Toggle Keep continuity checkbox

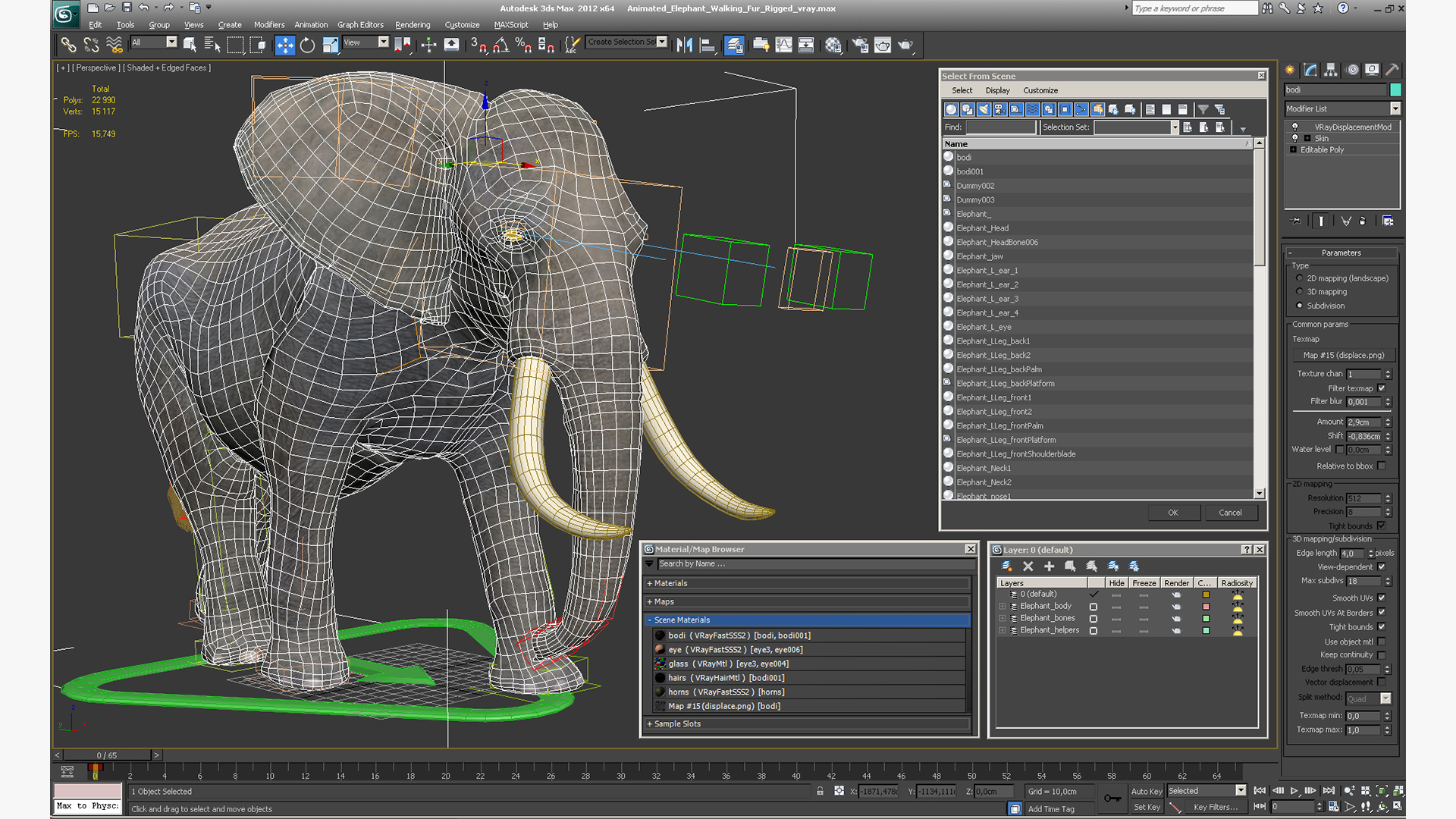(1381, 655)
